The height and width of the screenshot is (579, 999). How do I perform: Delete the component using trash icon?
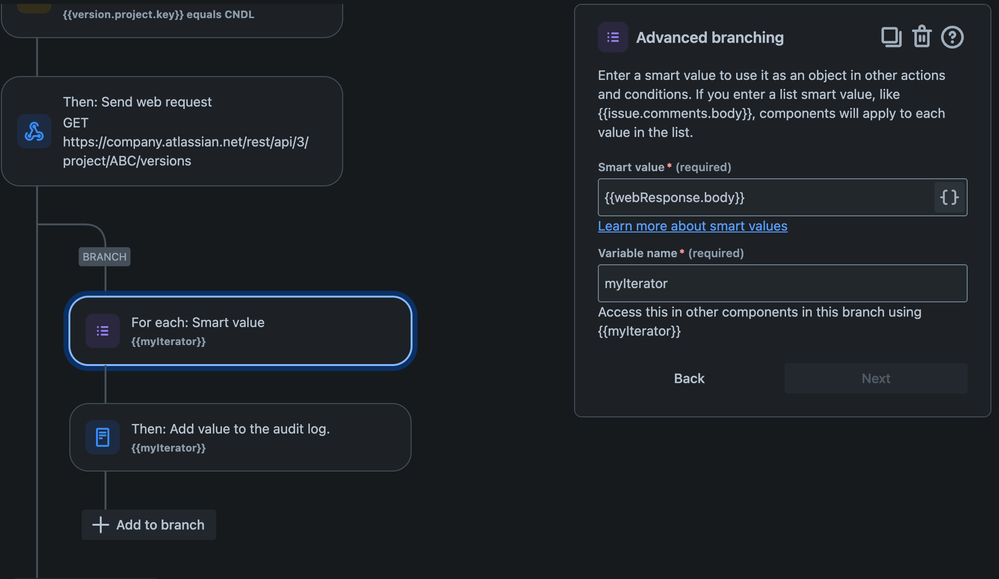[x=921, y=38]
